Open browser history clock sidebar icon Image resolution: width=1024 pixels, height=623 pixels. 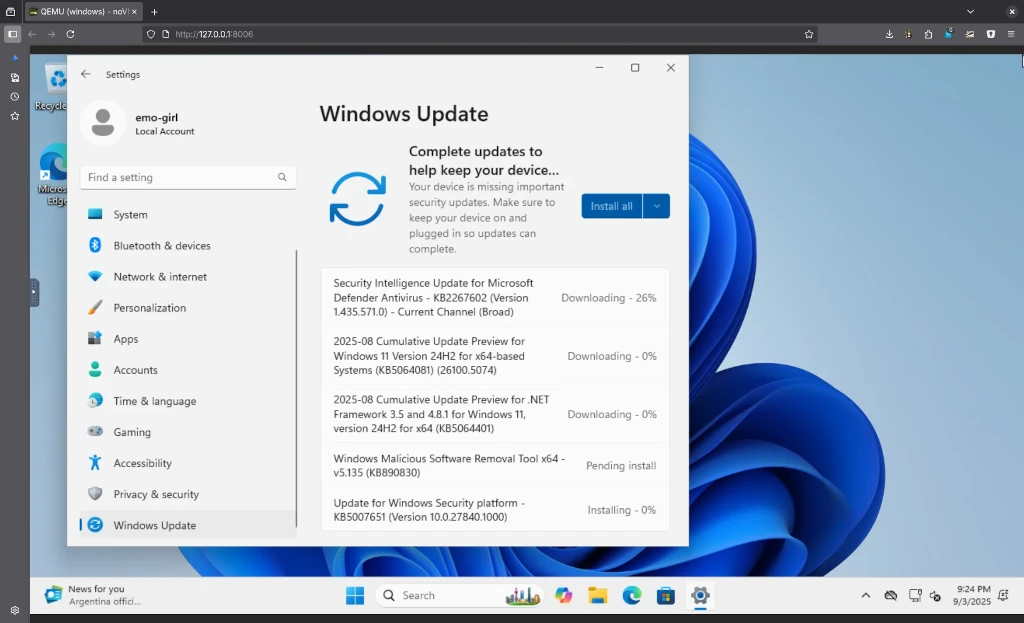14,97
